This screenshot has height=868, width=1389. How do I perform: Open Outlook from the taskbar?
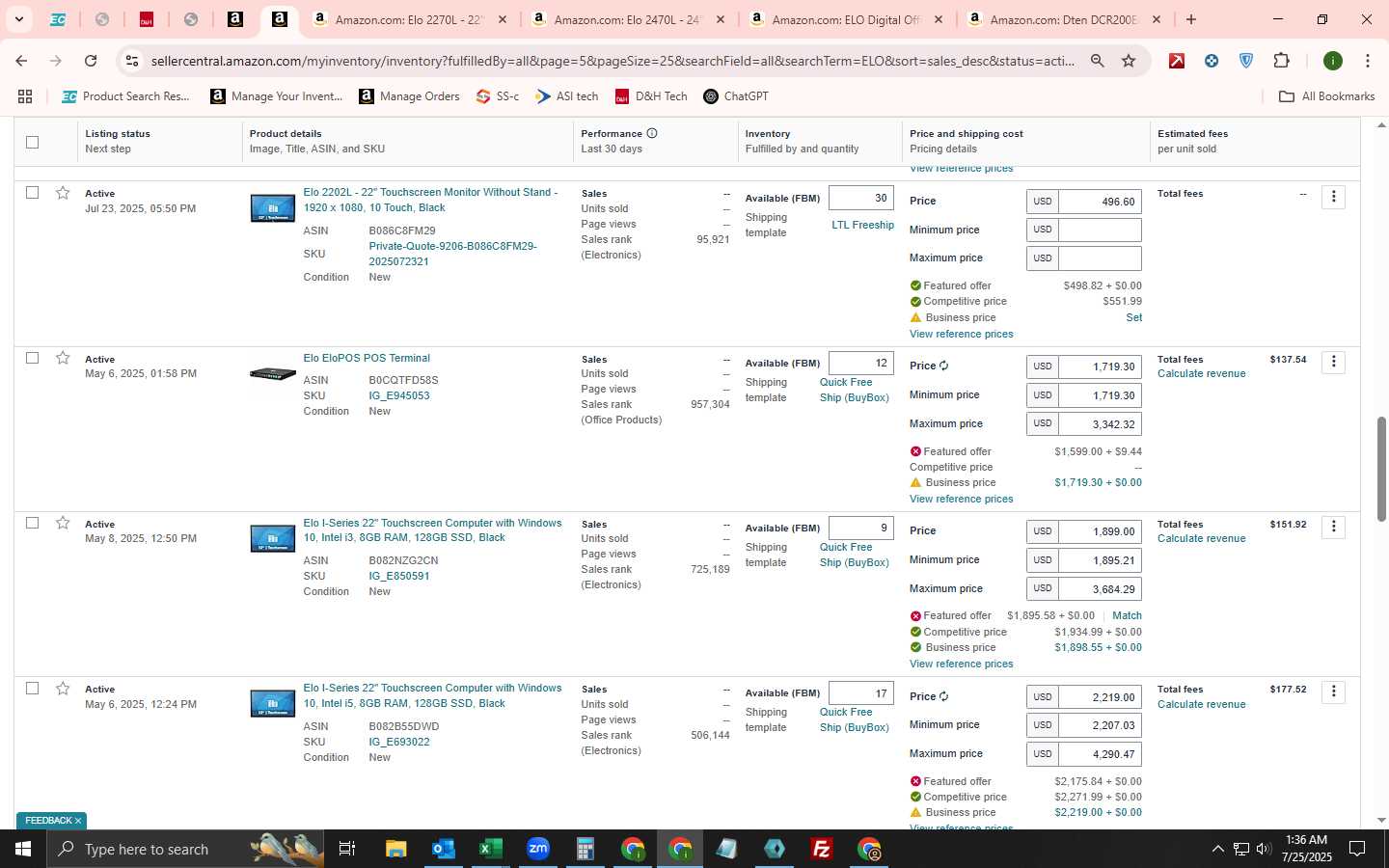(443, 849)
